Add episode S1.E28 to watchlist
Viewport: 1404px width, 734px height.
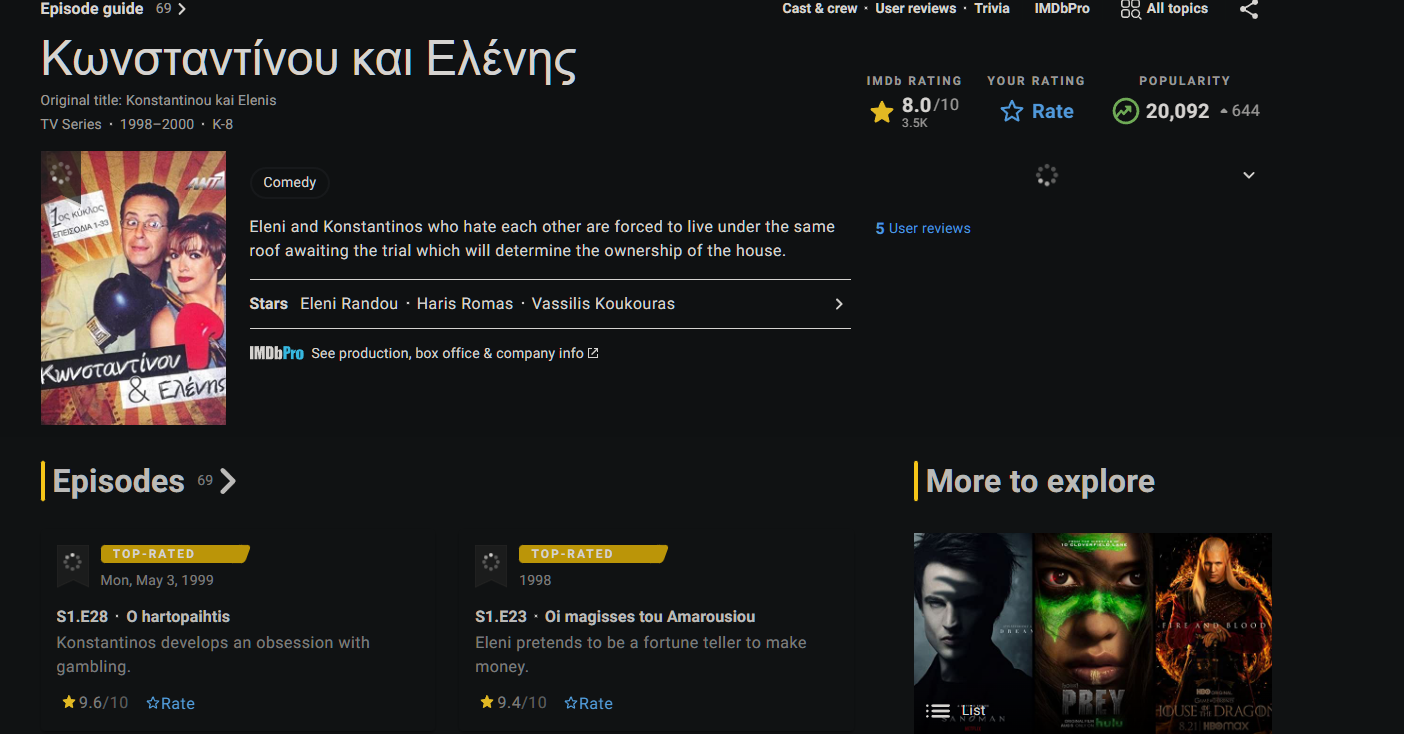72,566
